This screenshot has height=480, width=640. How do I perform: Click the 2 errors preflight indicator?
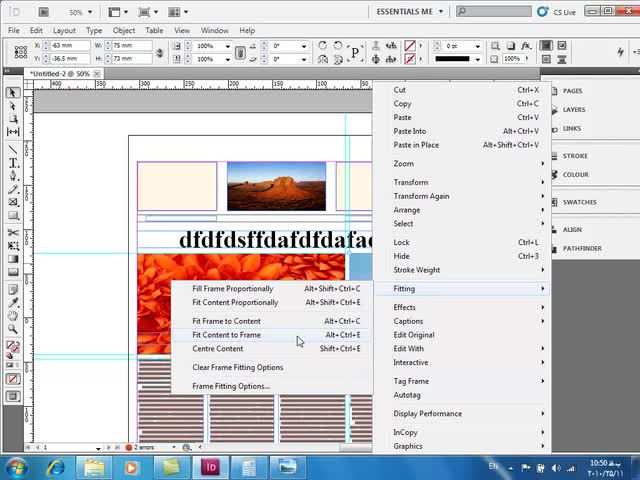coord(140,447)
